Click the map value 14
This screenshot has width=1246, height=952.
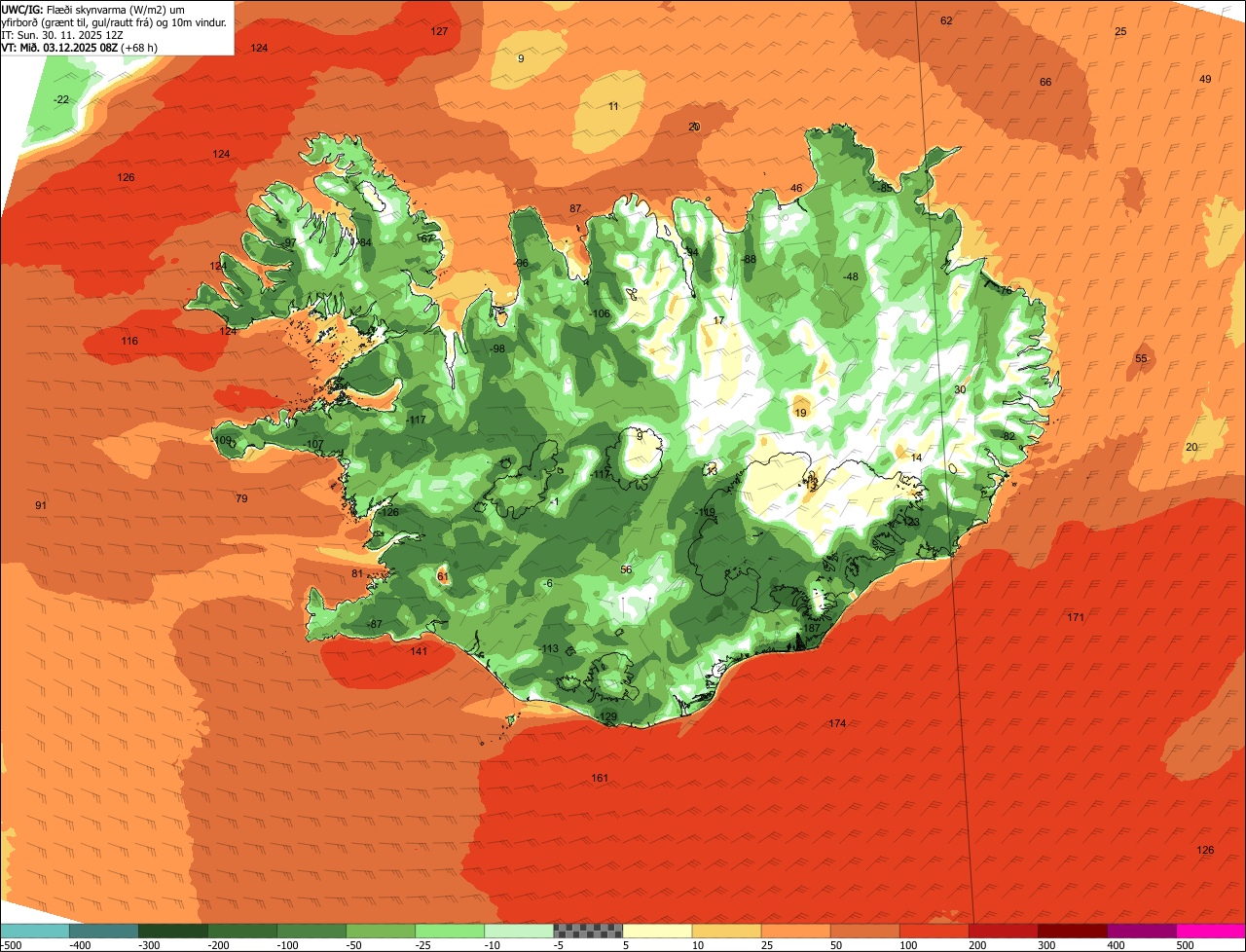click(x=916, y=458)
